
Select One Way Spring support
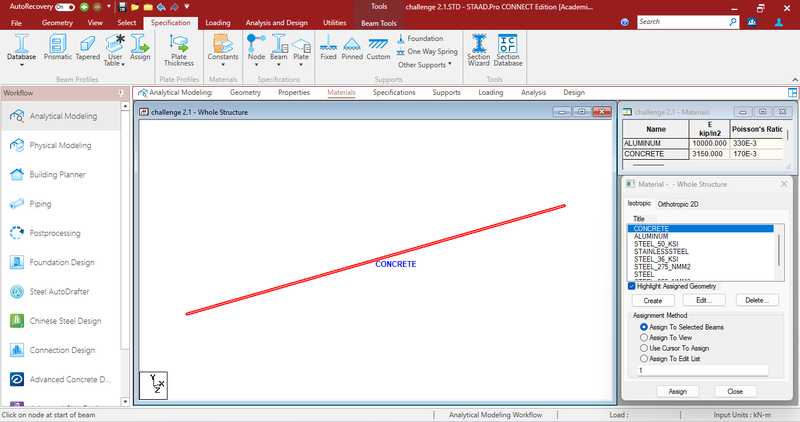(427, 52)
